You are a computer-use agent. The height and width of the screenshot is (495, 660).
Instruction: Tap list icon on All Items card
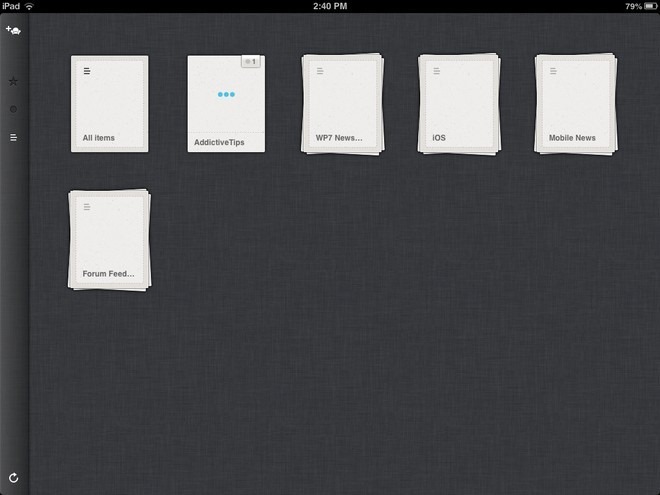point(87,71)
